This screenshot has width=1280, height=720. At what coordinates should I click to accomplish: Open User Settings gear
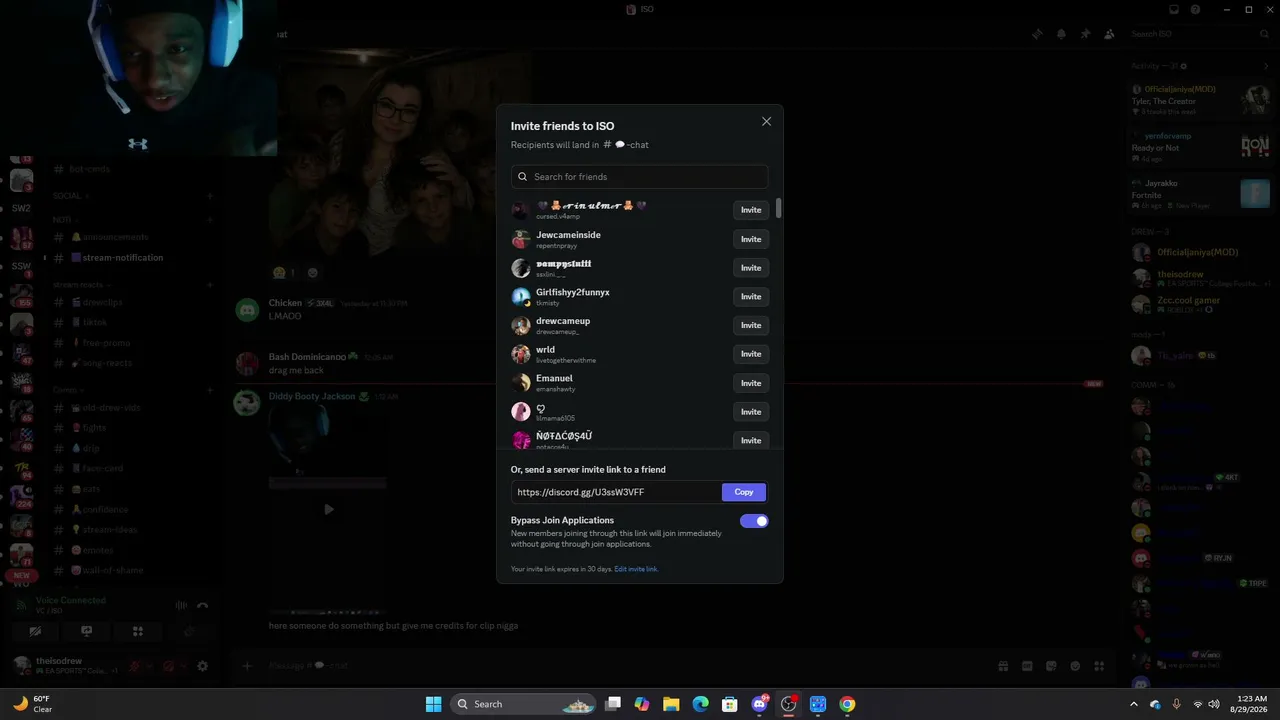[202, 666]
